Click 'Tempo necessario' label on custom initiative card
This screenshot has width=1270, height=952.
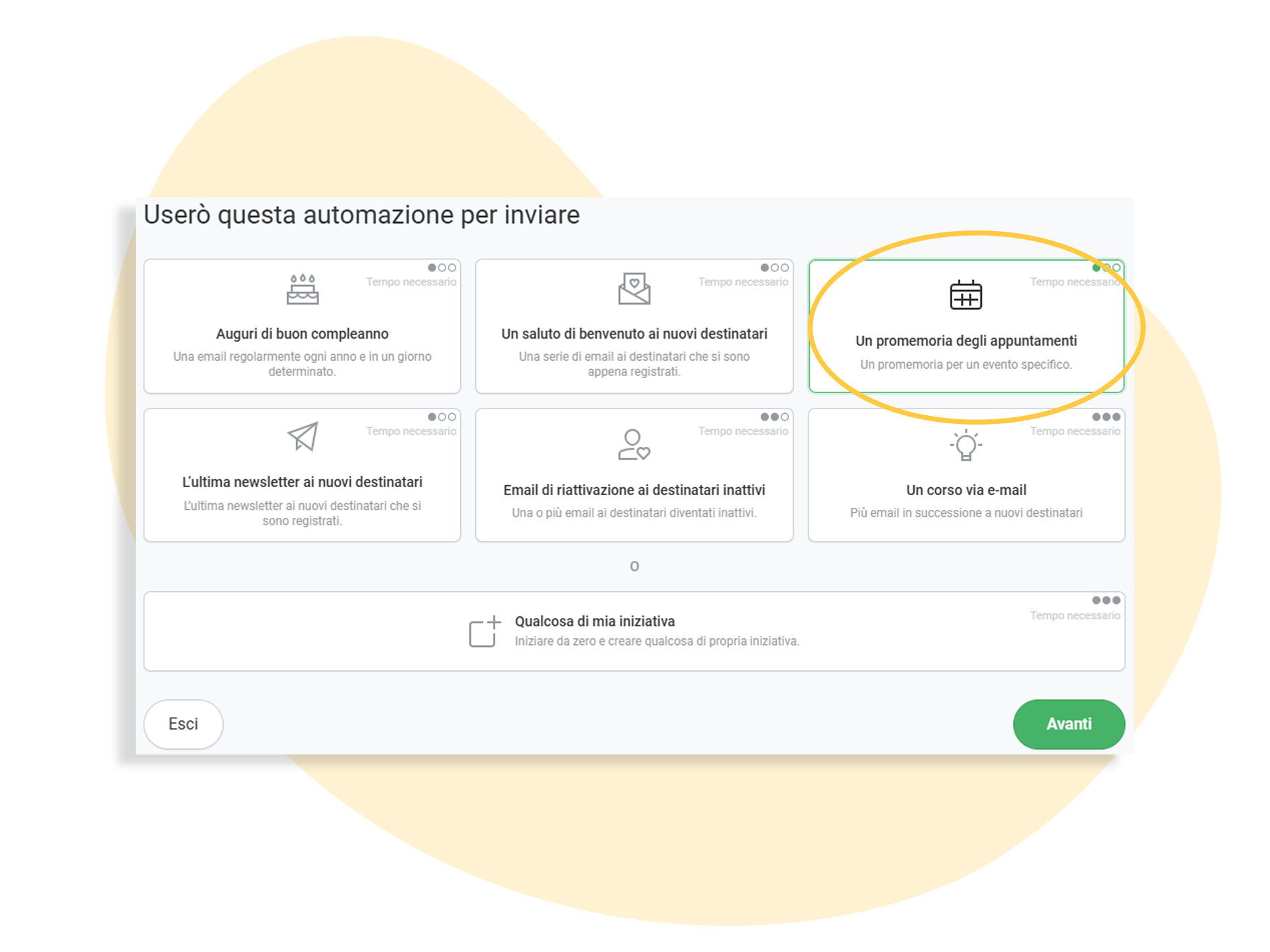pyautogui.click(x=1075, y=615)
